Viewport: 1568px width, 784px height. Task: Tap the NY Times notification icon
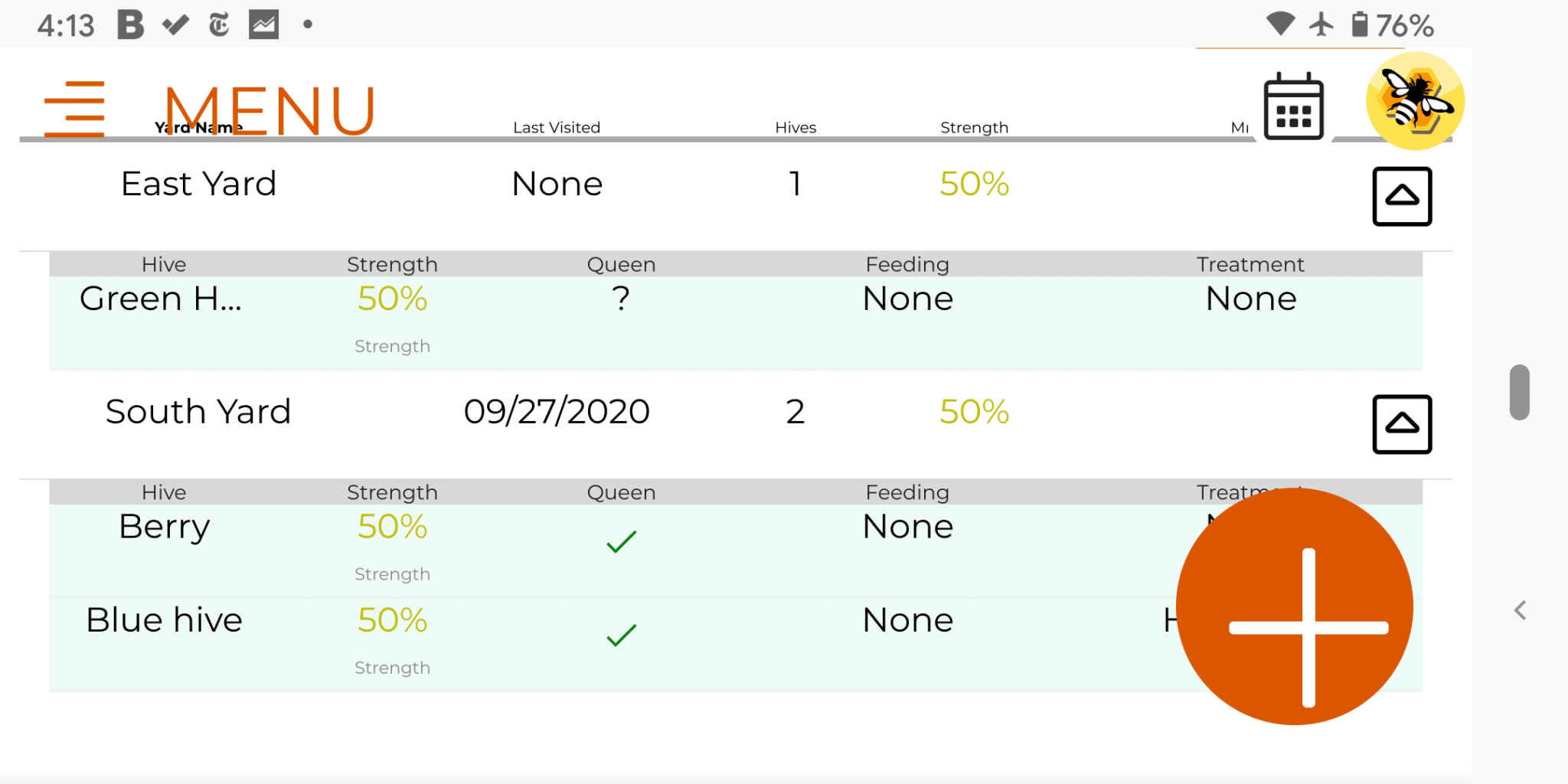(219, 24)
